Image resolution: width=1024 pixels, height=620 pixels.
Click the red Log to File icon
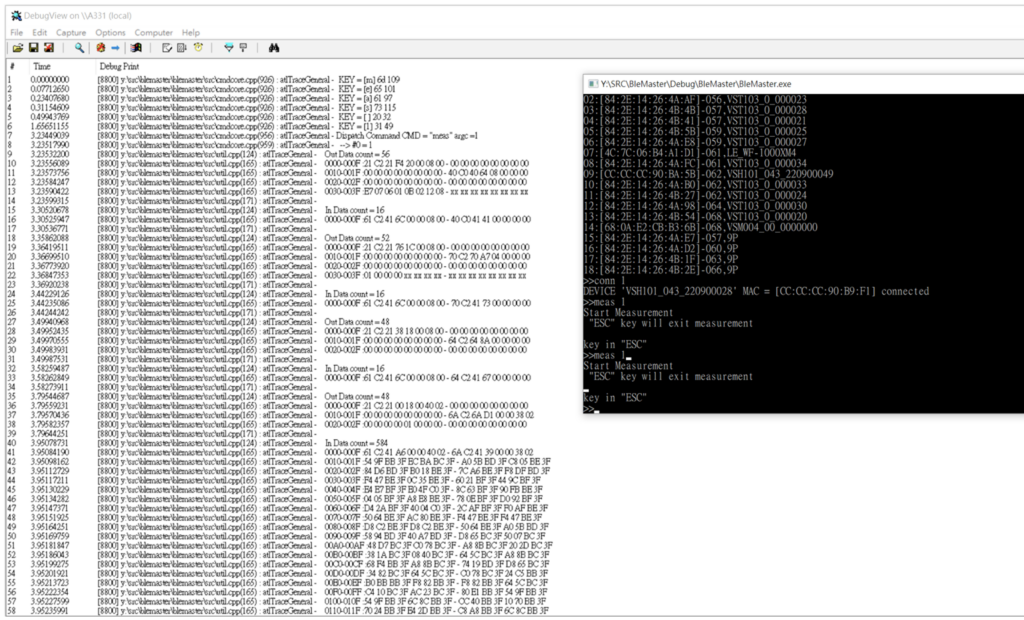point(49,48)
